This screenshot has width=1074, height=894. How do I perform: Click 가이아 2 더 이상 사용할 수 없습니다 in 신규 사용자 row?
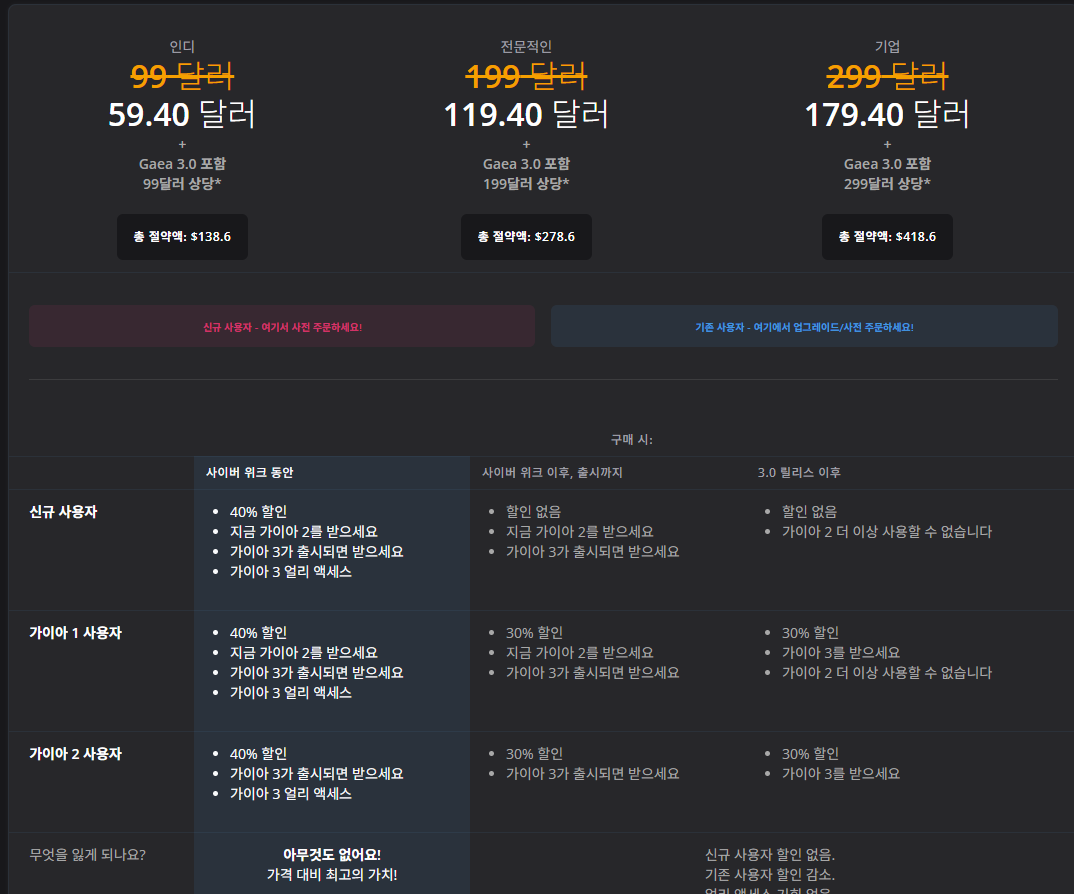coord(887,532)
